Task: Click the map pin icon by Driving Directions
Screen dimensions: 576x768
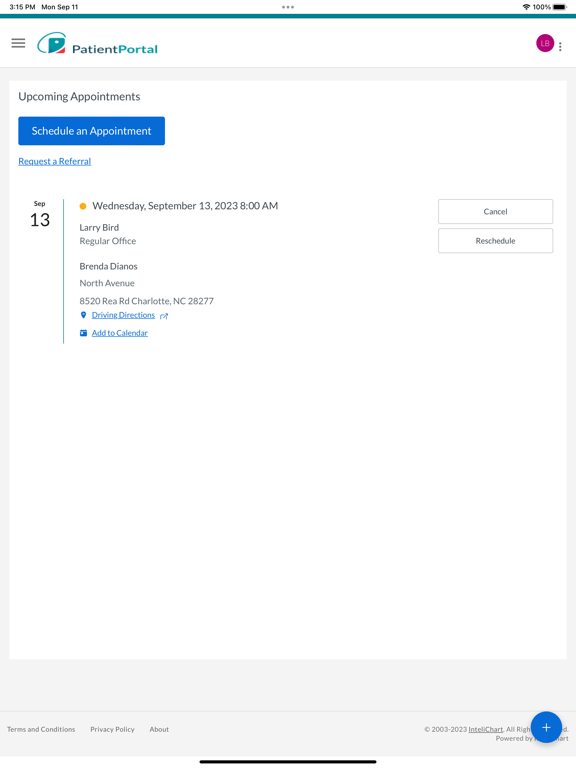Action: click(x=83, y=315)
